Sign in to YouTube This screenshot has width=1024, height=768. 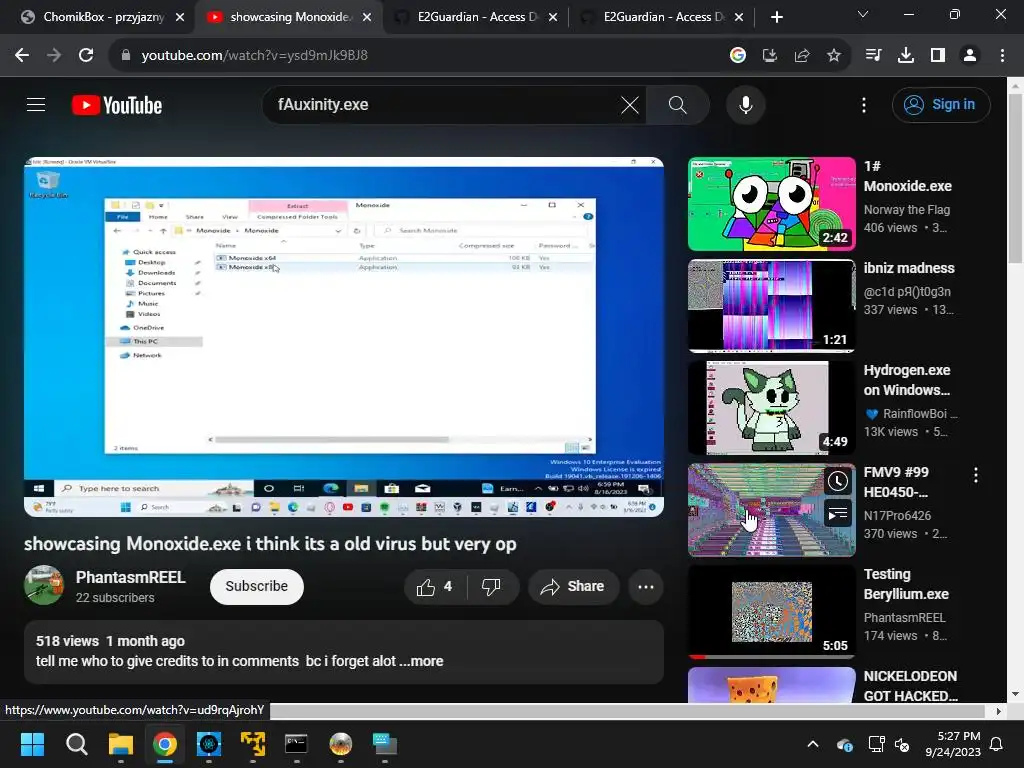(x=941, y=104)
